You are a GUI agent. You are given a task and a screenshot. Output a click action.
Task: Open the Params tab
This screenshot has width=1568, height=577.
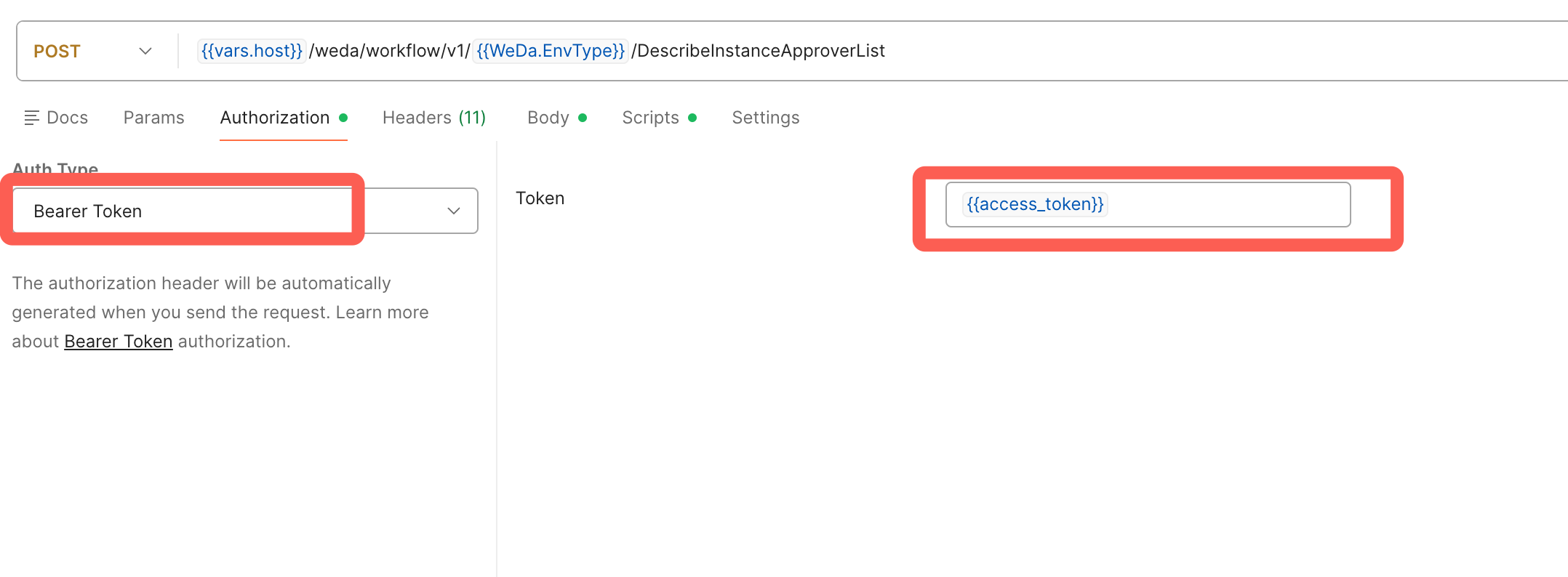153,118
